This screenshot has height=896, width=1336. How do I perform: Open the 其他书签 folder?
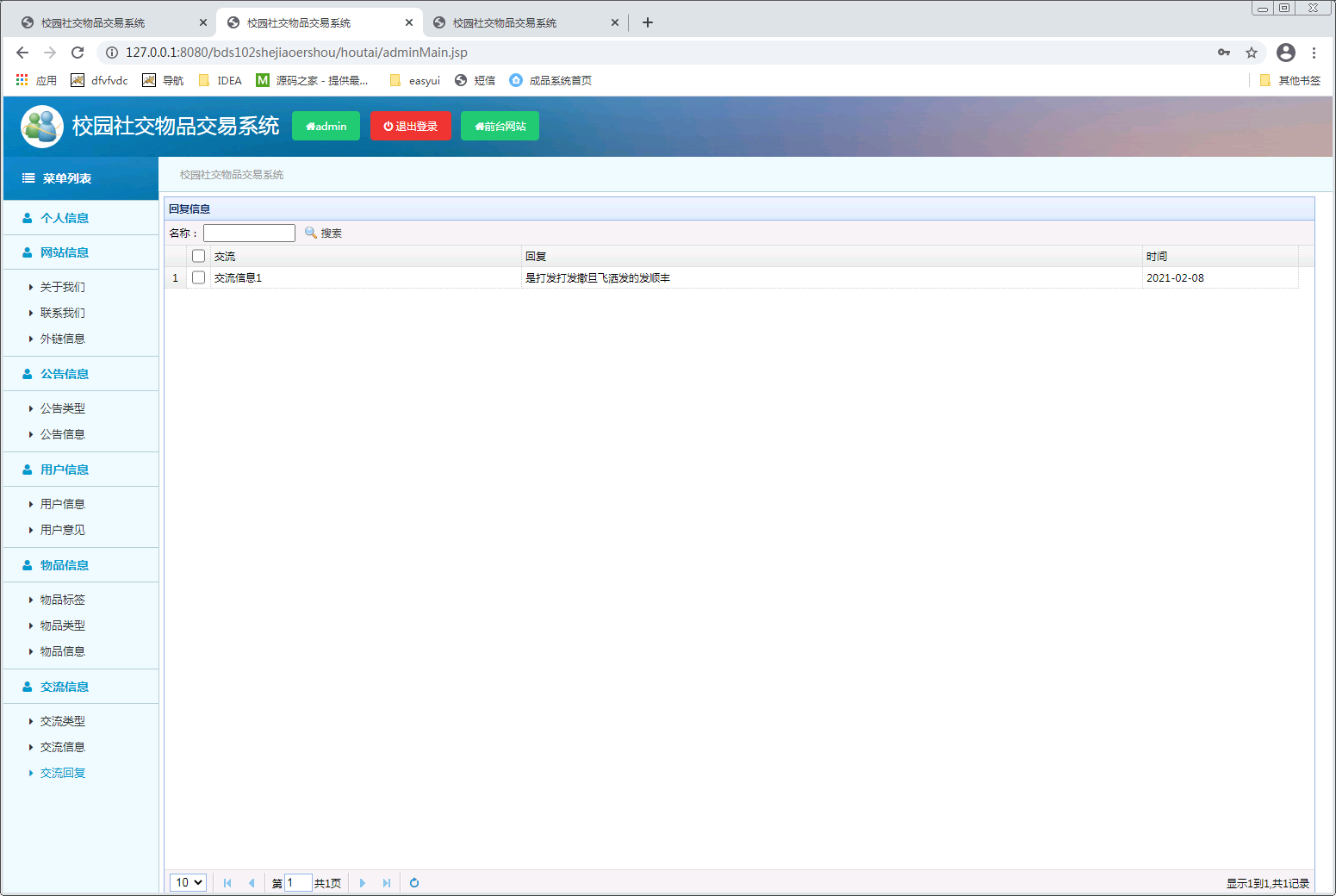coord(1289,80)
